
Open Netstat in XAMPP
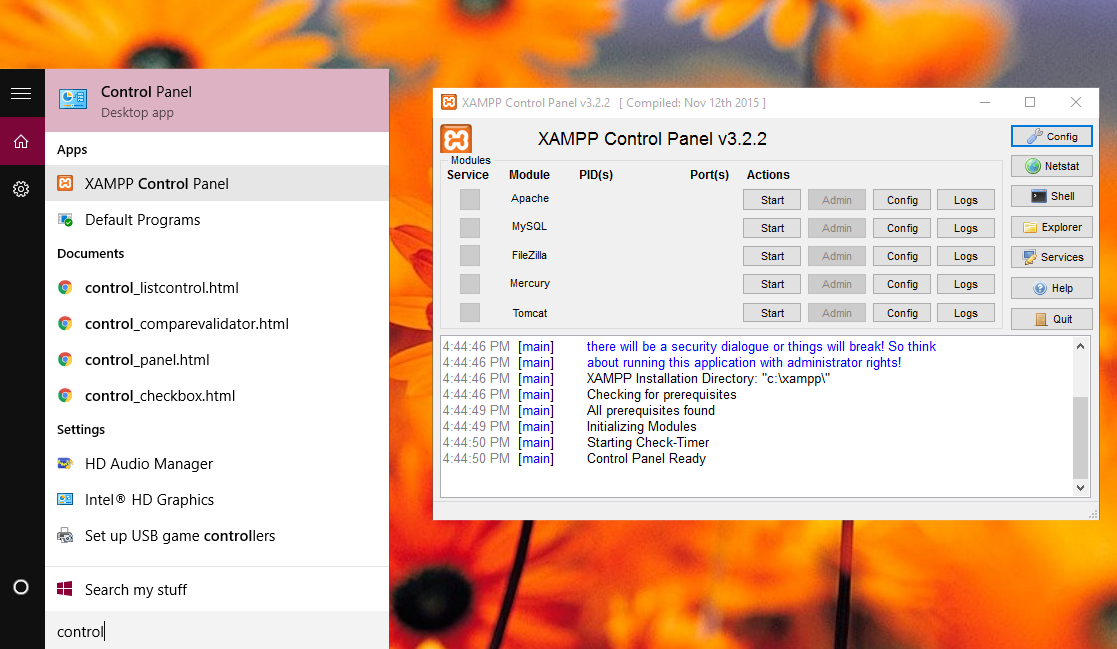click(x=1051, y=166)
